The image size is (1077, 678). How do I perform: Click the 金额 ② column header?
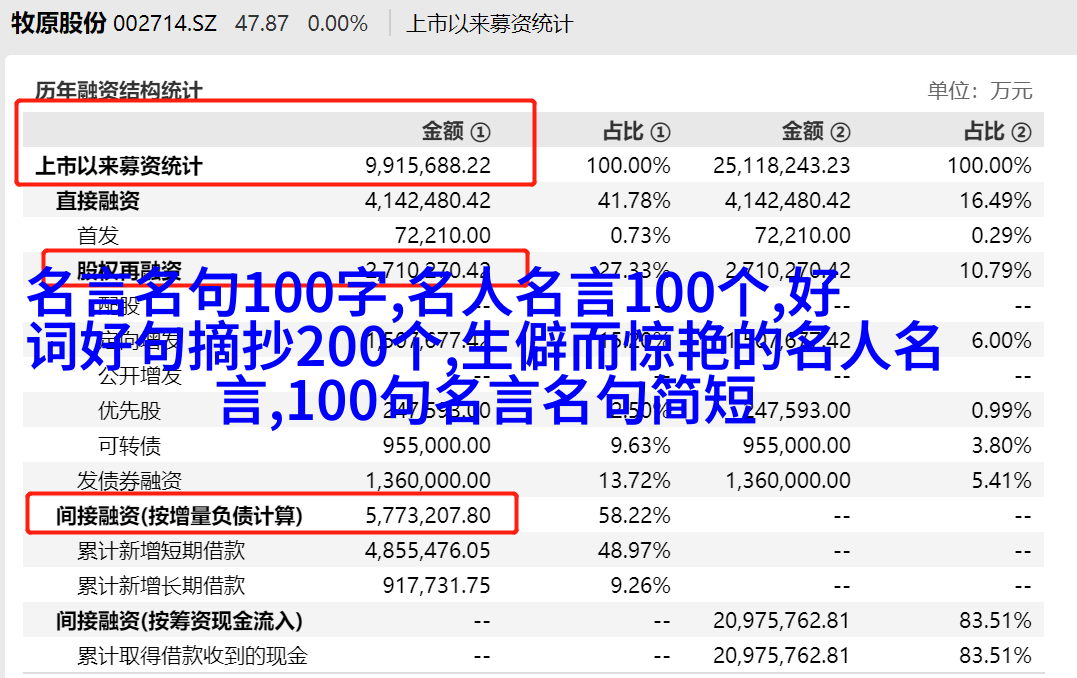[x=816, y=131]
